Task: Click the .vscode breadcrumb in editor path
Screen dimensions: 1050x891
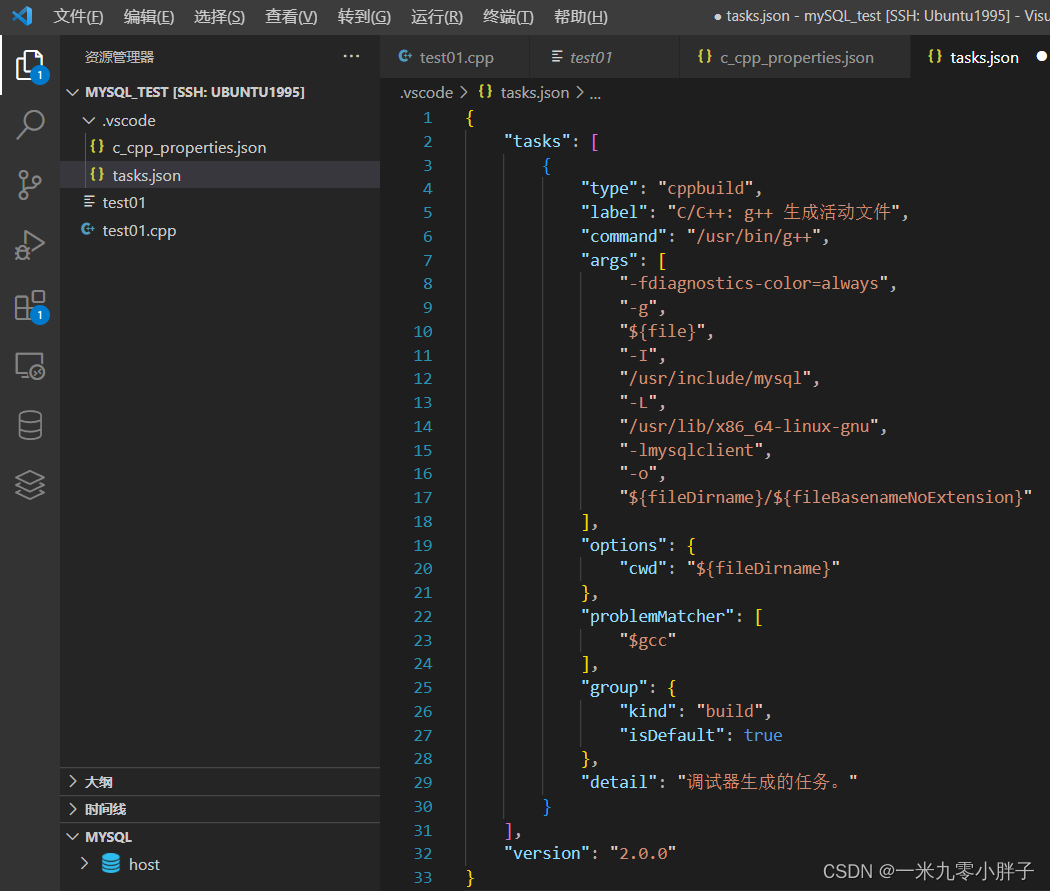Action: tap(426, 93)
